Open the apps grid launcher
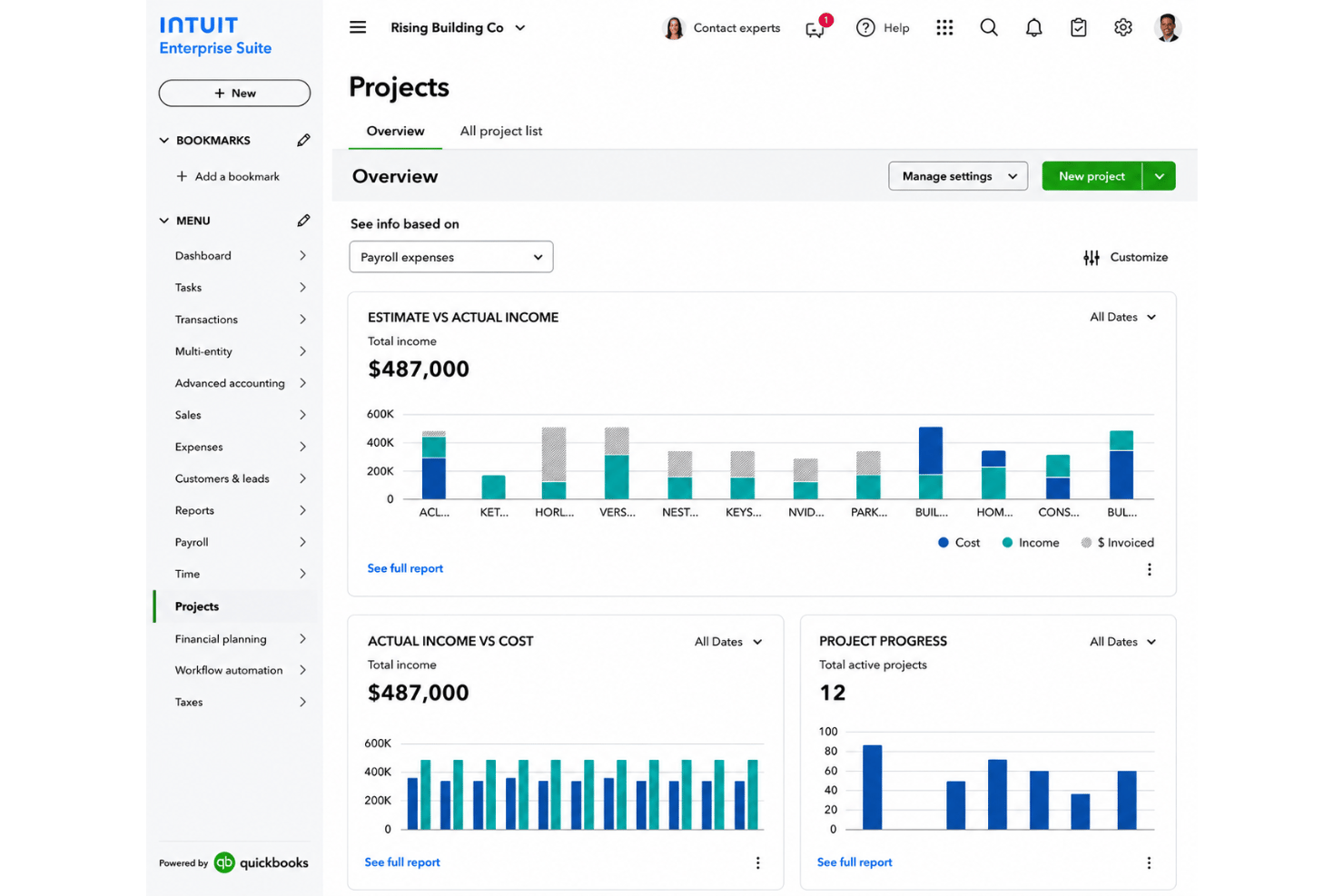 click(x=944, y=27)
